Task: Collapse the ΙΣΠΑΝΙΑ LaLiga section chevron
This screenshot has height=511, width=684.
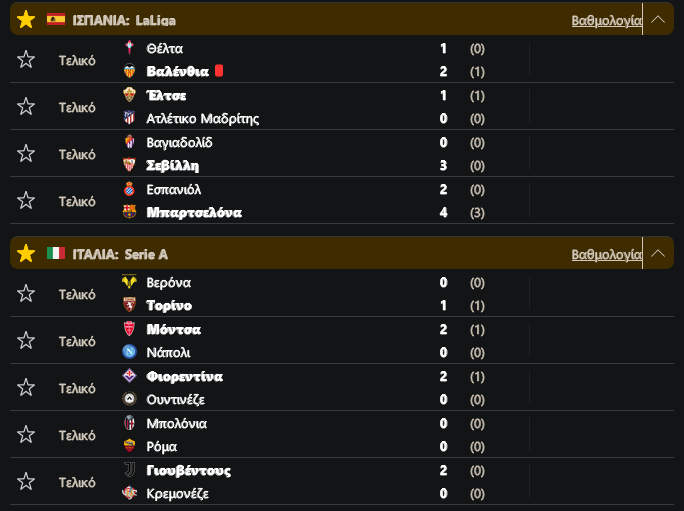Action: pyautogui.click(x=658, y=19)
